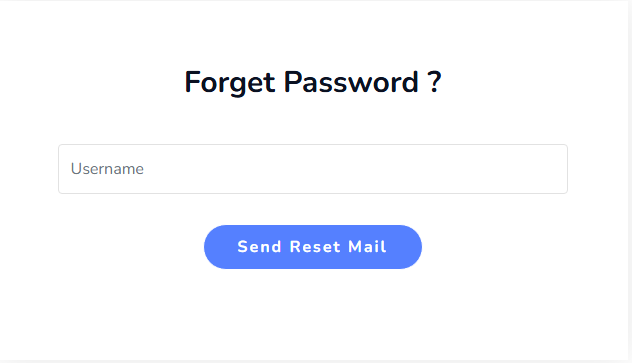Click the Username input field
Viewport: 632px width, 363px height.
(313, 169)
